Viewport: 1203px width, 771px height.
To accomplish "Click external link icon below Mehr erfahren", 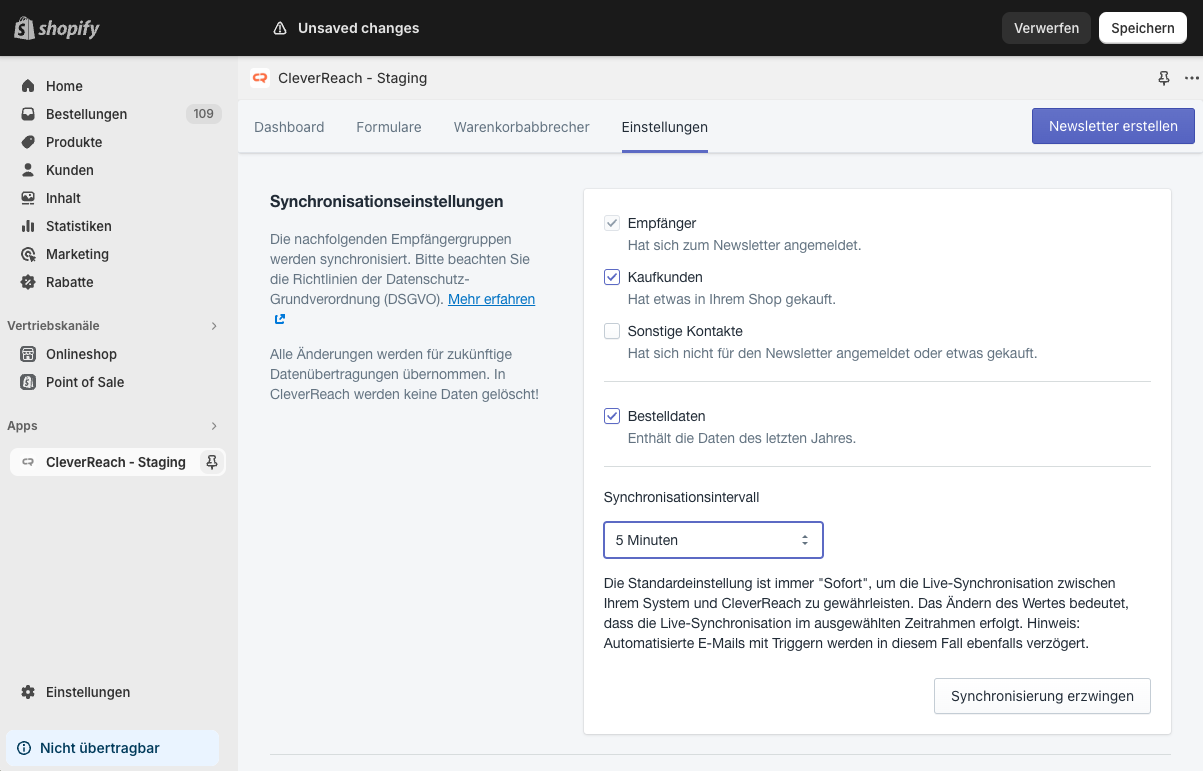I will point(280,319).
